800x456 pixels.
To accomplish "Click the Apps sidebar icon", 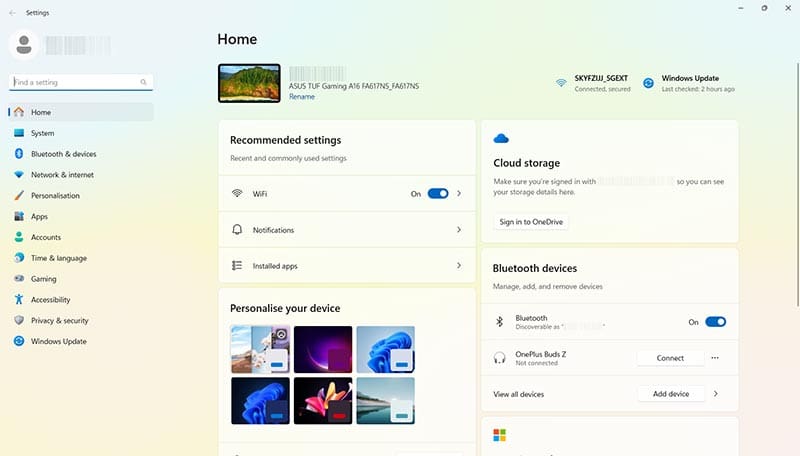I will 19,216.
